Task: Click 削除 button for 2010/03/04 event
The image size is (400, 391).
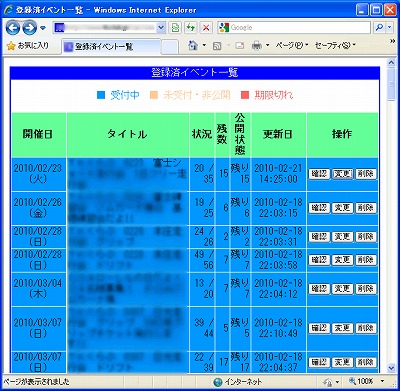Action: pos(366,289)
